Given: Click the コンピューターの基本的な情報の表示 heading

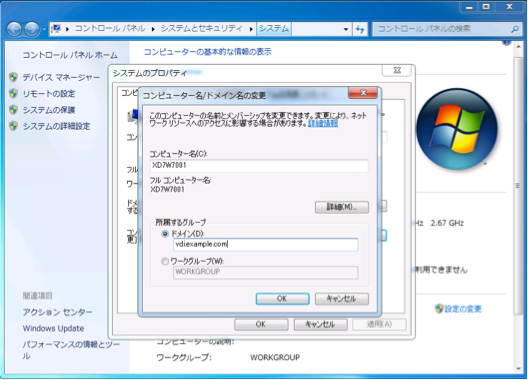Looking at the screenshot, I should [x=208, y=52].
